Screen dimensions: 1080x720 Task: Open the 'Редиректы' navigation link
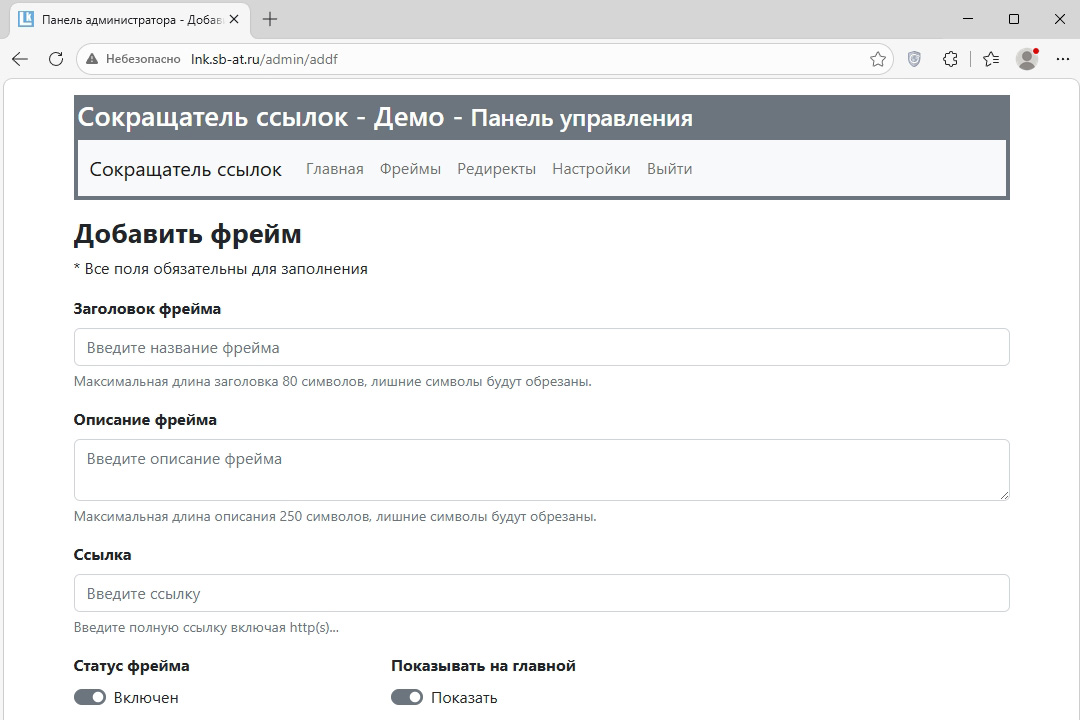pos(496,169)
